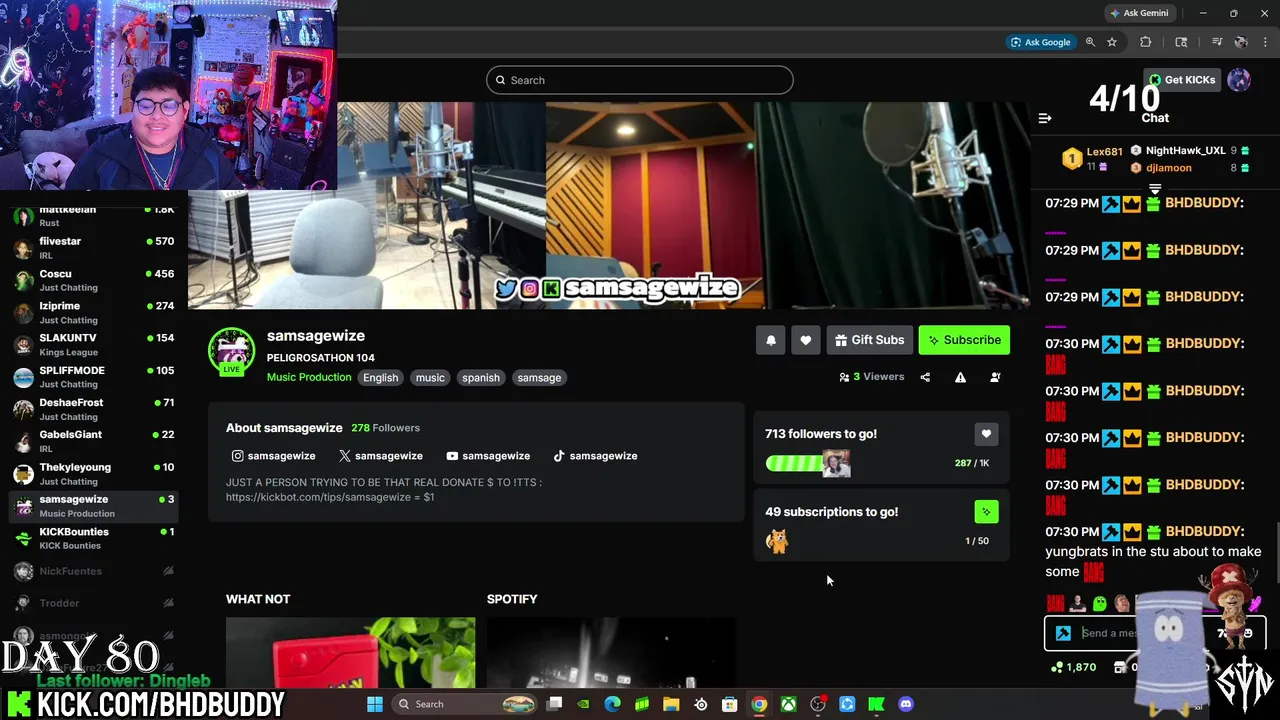Screen dimensions: 1280x720
Task: Open Chrome three-dot menu
Action: [x=1266, y=42]
